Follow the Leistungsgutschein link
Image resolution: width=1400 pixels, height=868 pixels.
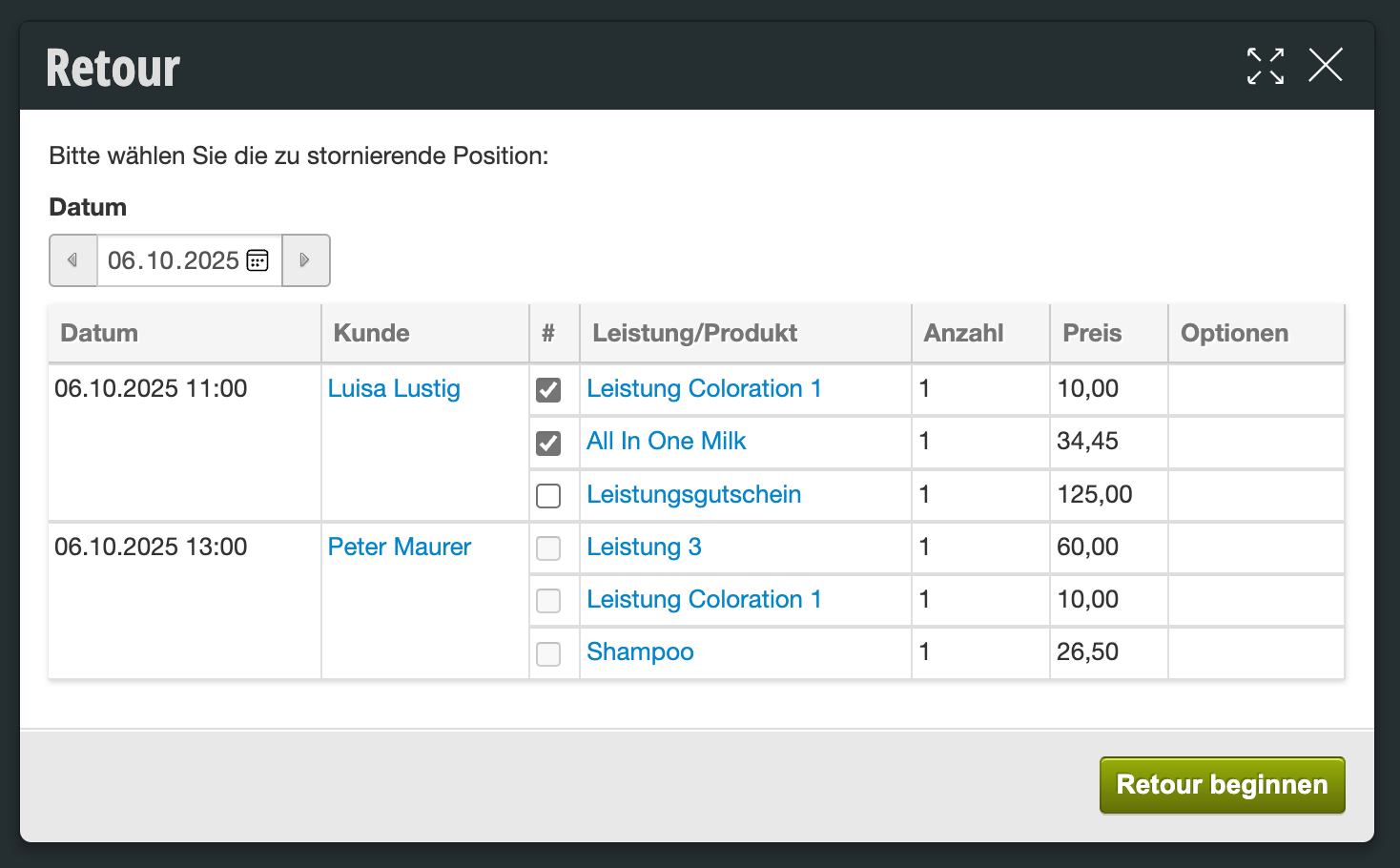pos(693,495)
